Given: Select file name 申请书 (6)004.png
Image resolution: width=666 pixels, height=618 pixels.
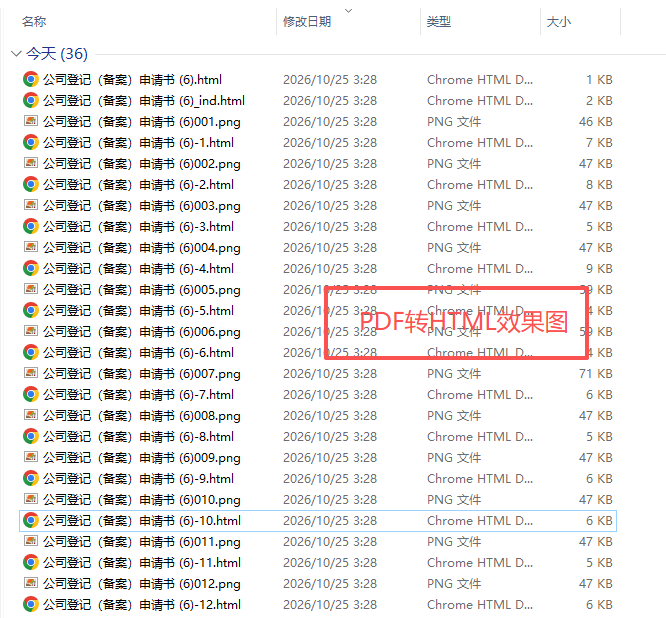Looking at the screenshot, I should tap(141, 248).
